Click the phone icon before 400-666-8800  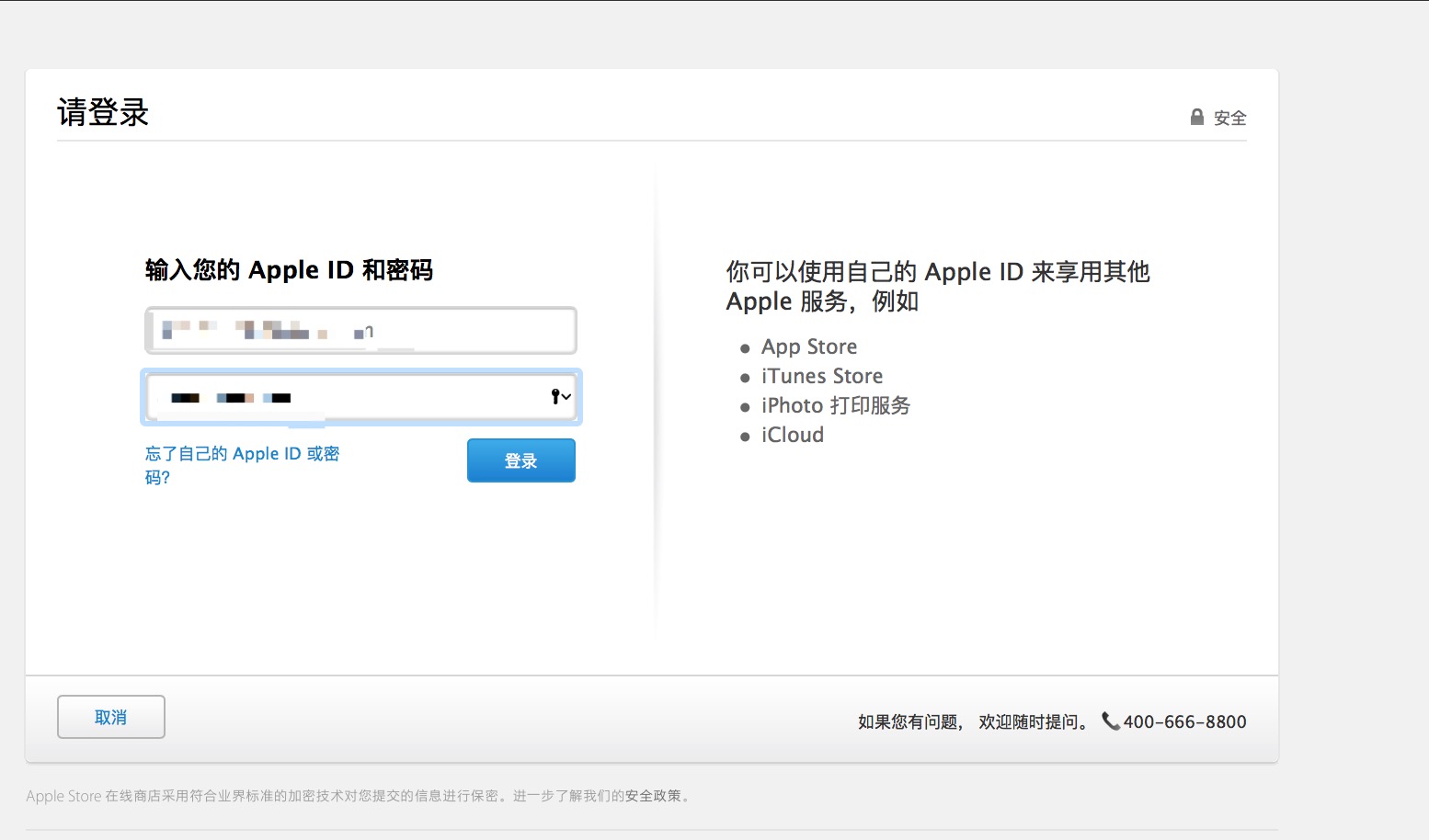[x=1110, y=721]
